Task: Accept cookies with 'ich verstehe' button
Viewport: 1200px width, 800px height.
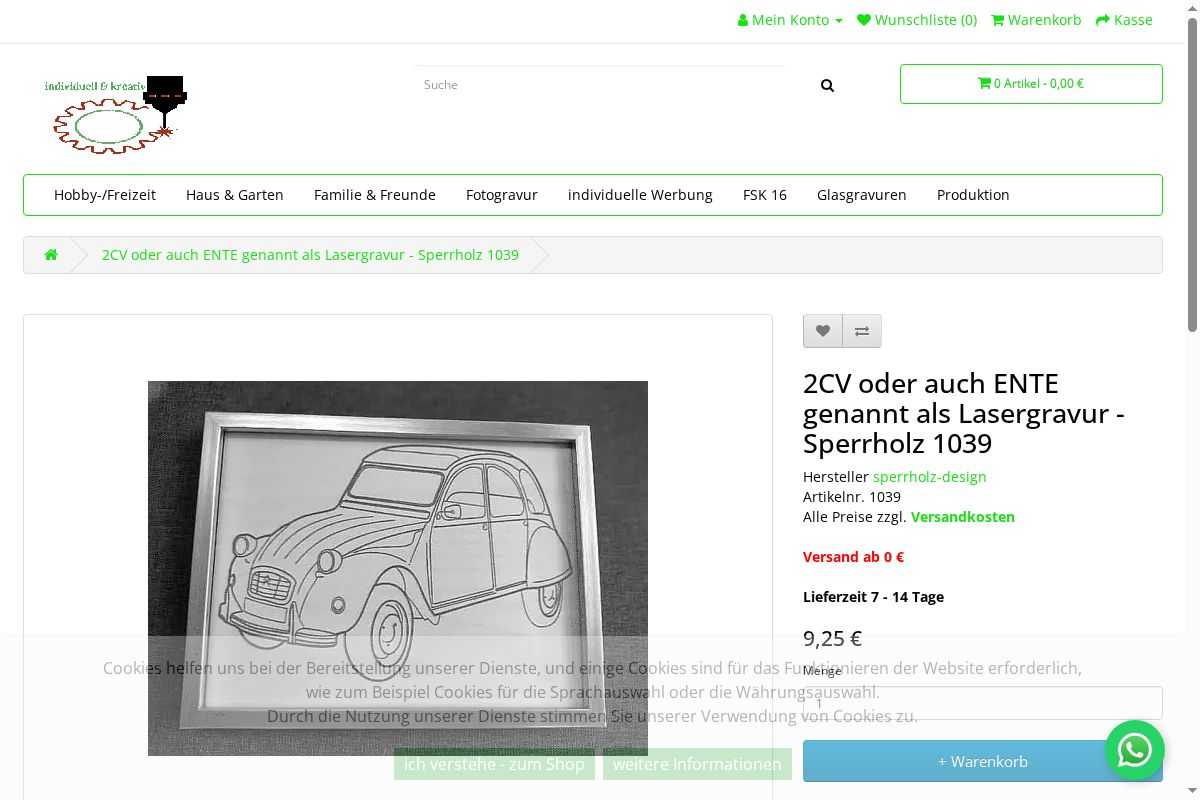Action: click(494, 764)
